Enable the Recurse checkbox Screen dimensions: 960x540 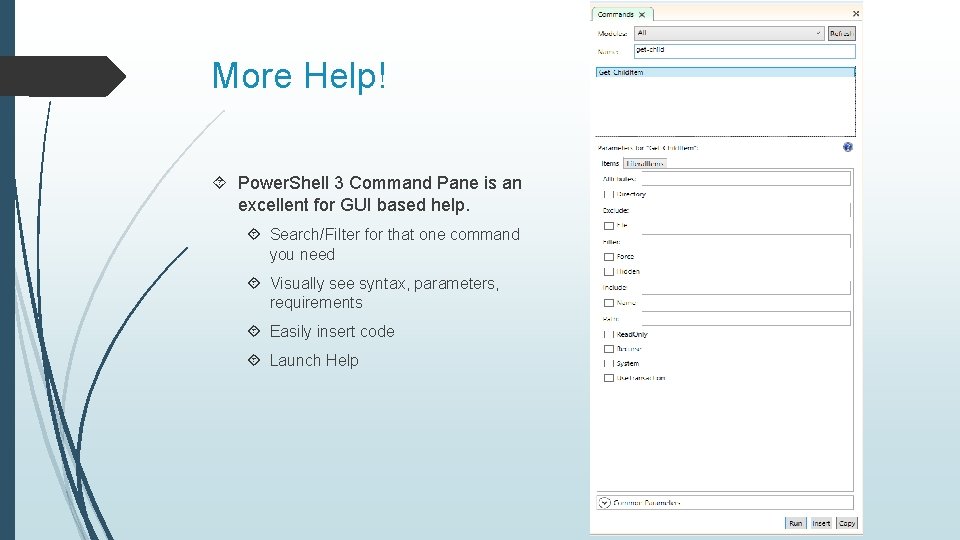pyautogui.click(x=609, y=349)
